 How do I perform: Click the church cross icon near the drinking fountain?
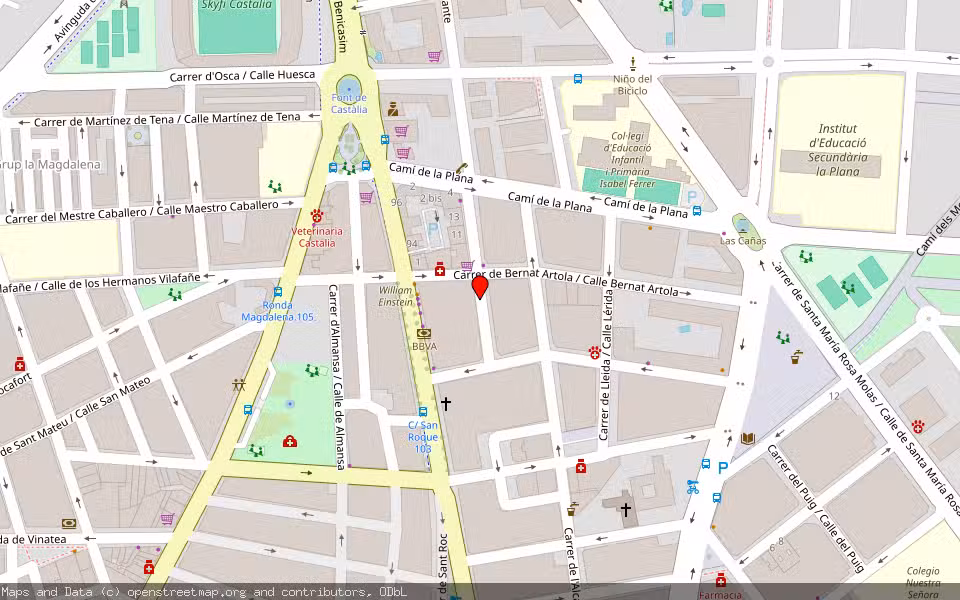coord(626,509)
